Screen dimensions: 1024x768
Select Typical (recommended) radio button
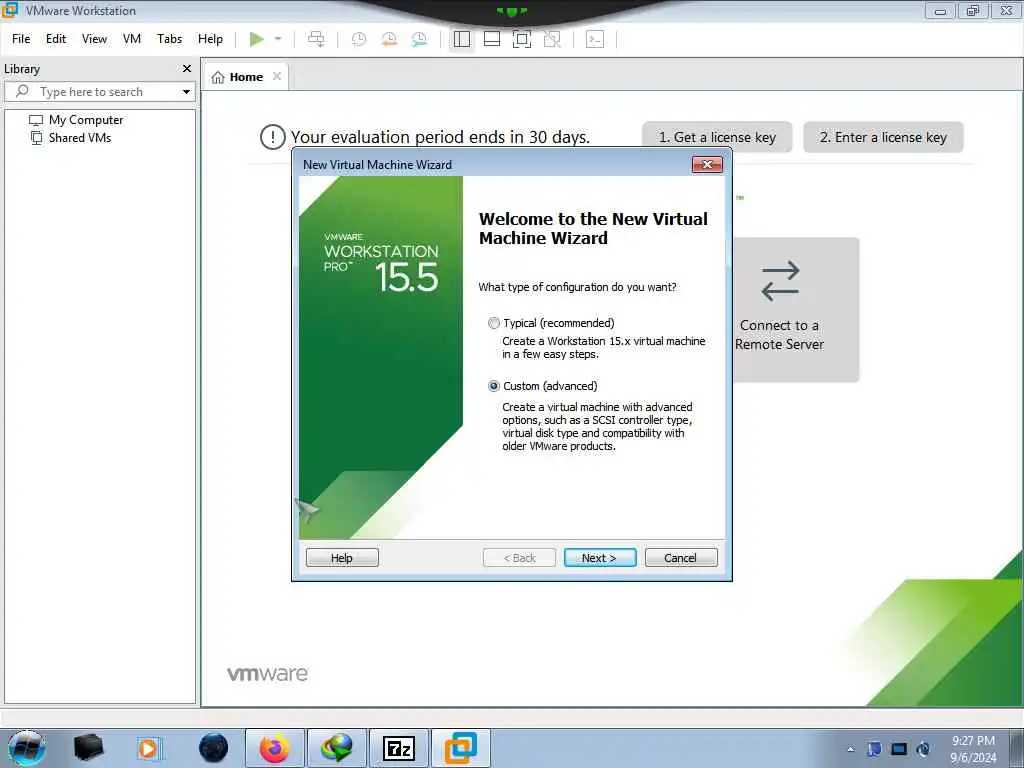click(494, 323)
